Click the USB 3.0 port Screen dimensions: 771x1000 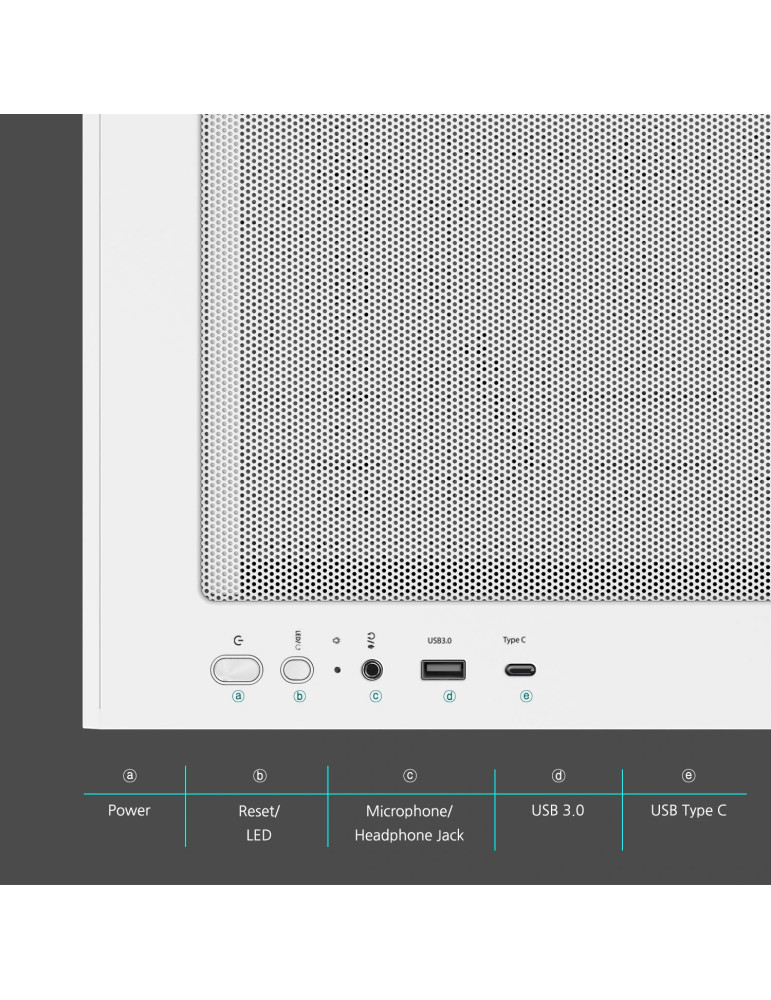point(442,669)
